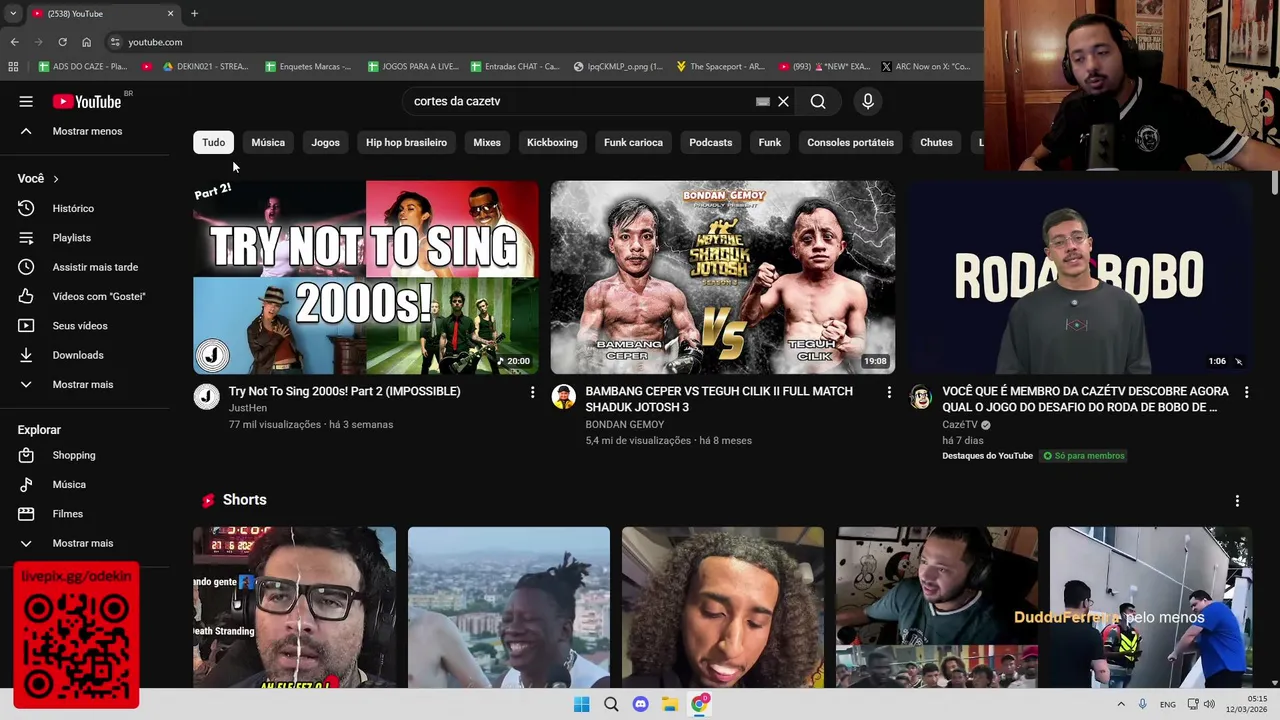Expand Mostrar mais under Filmes

[x=84, y=543]
